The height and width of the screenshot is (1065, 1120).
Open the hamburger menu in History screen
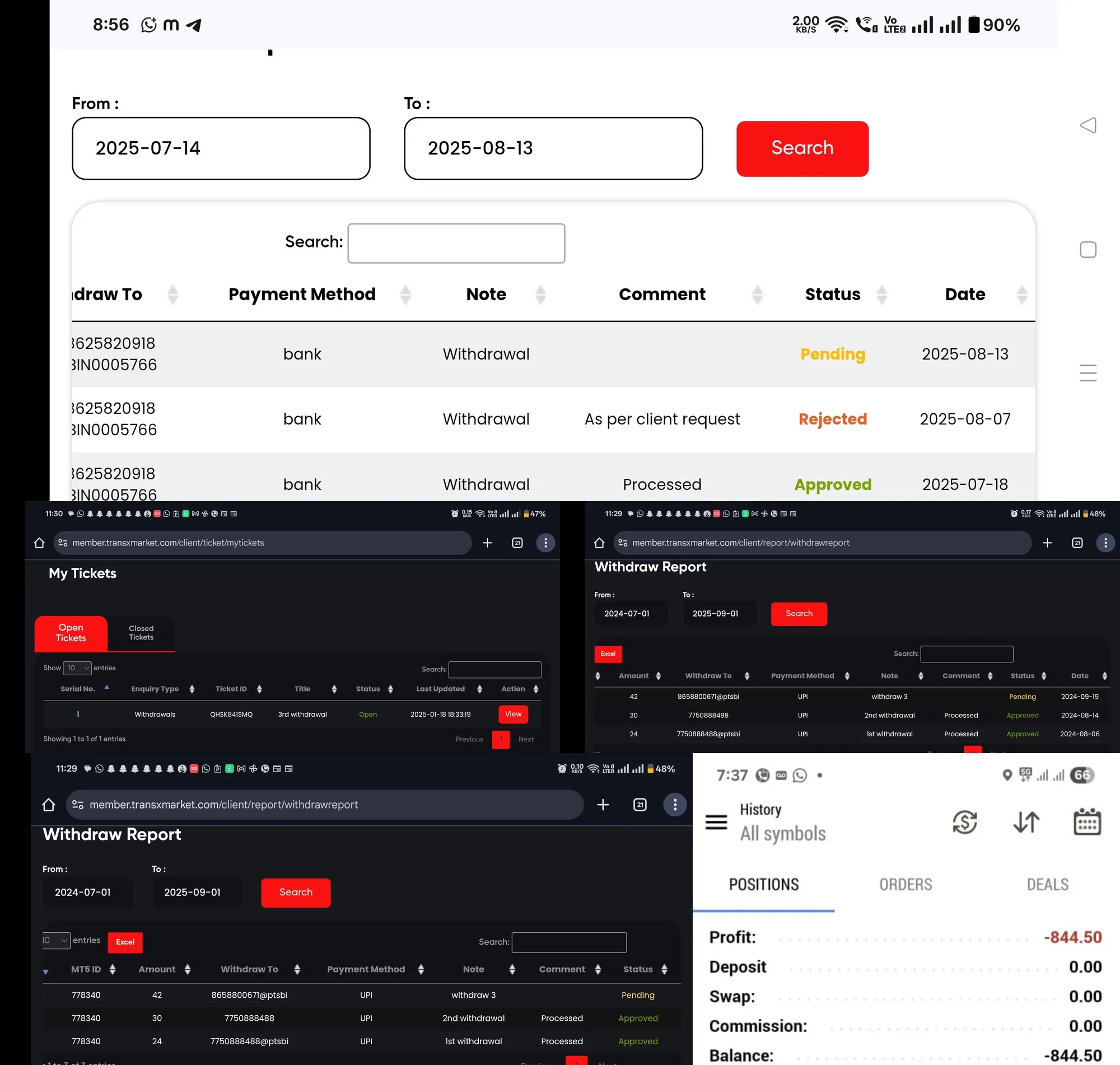[x=716, y=821]
